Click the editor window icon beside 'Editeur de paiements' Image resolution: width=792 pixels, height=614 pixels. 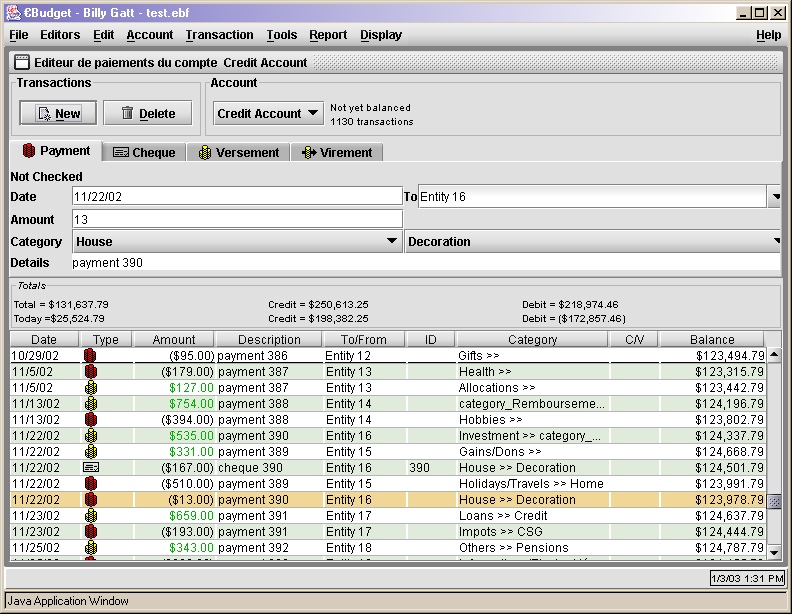click(x=21, y=62)
